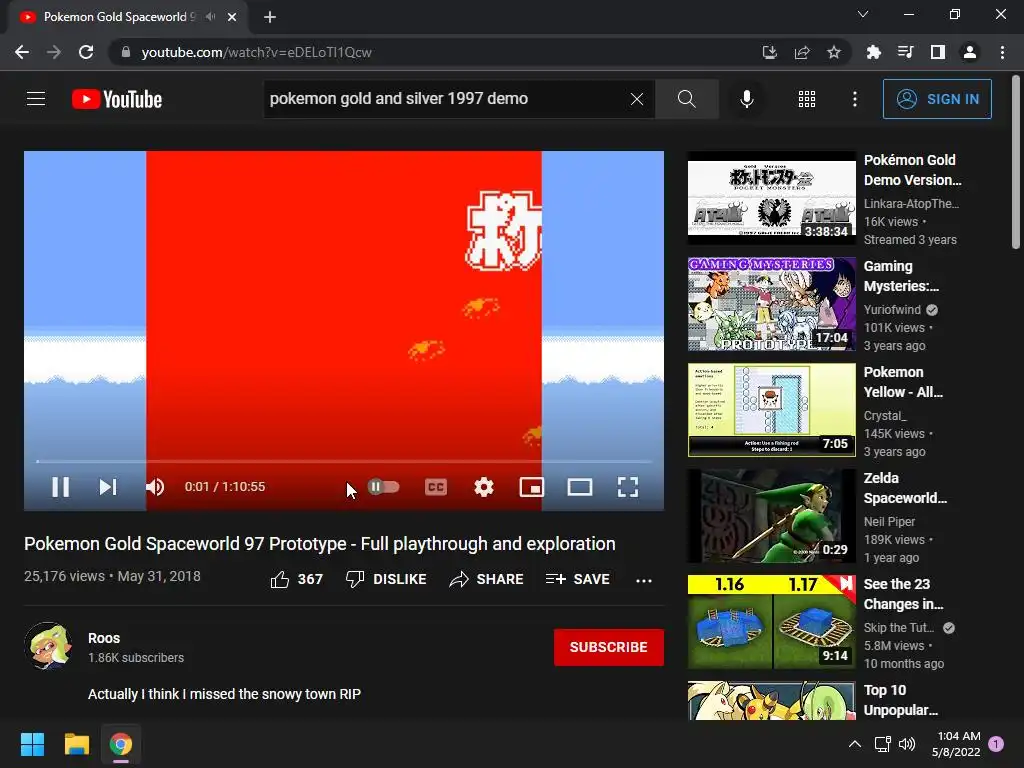Switch to theater mode icon

[580, 487]
